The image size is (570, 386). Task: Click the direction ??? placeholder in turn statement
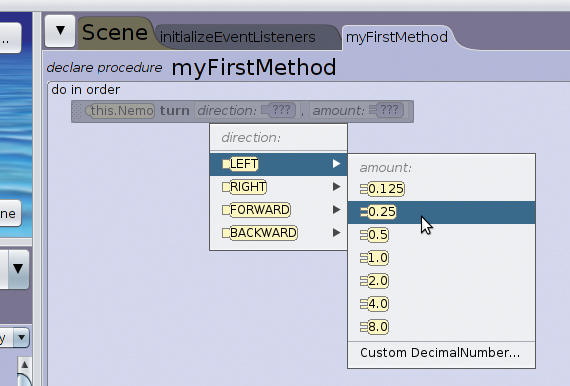pos(278,110)
